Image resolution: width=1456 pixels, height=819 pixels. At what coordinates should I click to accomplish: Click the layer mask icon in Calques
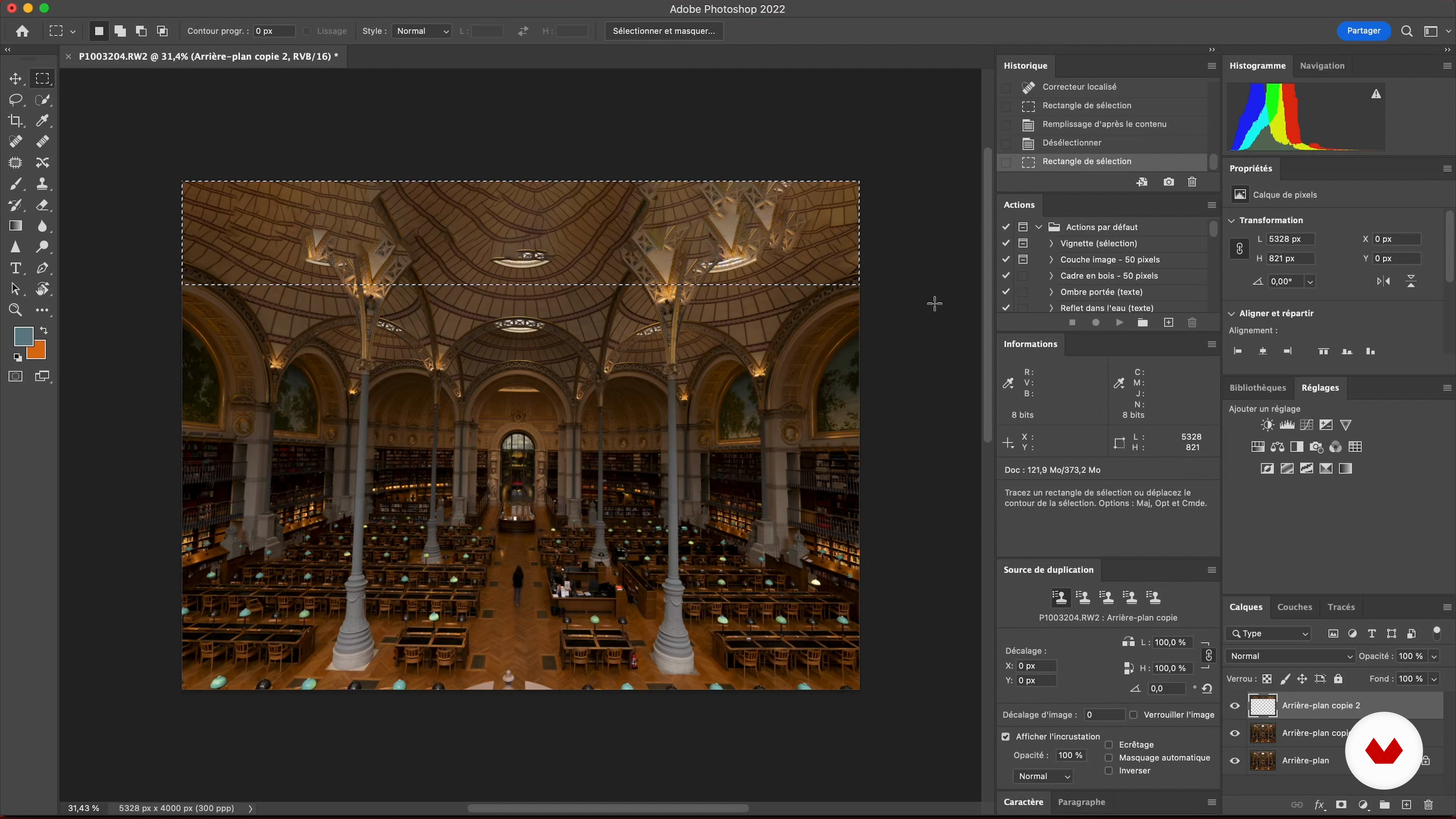1341,805
